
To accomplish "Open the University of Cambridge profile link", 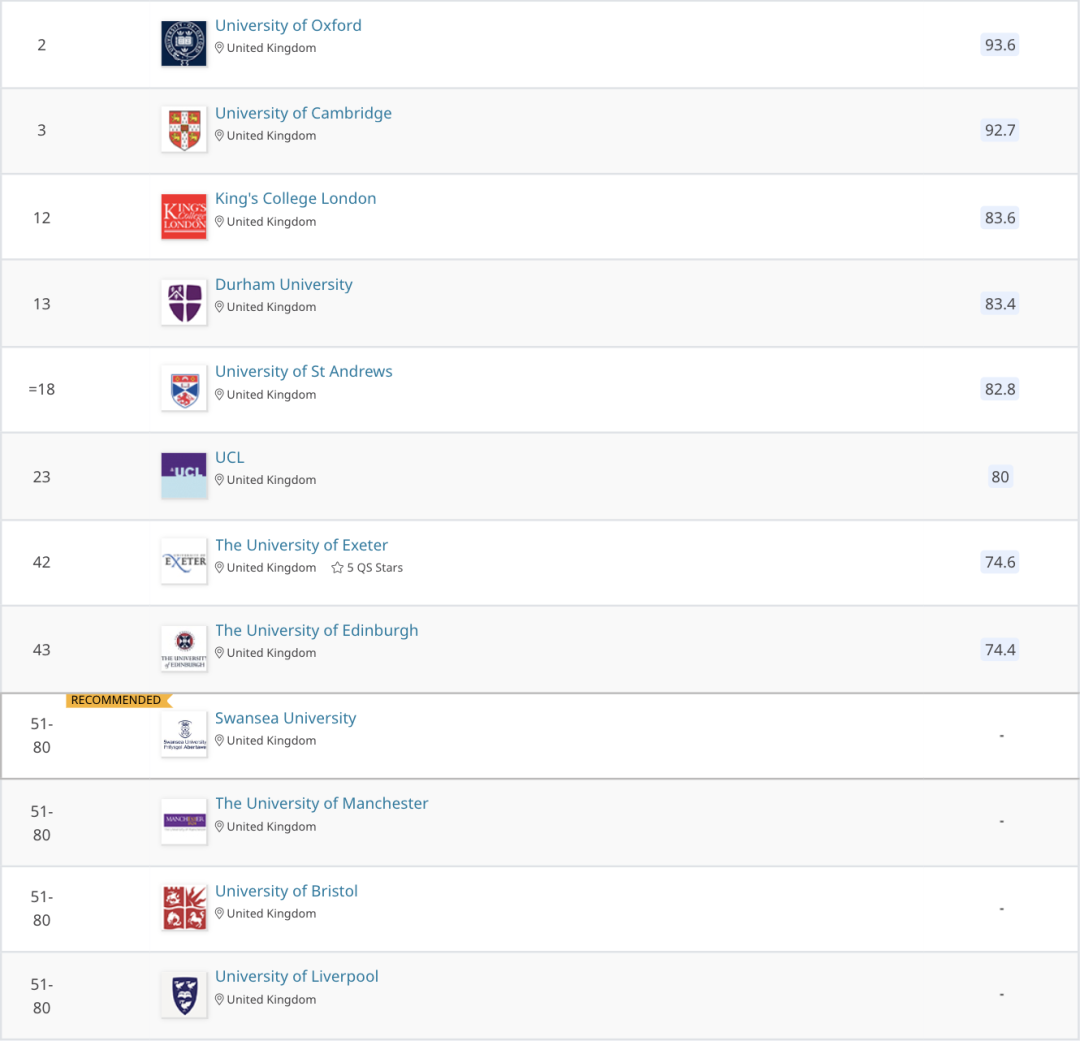I will point(303,113).
